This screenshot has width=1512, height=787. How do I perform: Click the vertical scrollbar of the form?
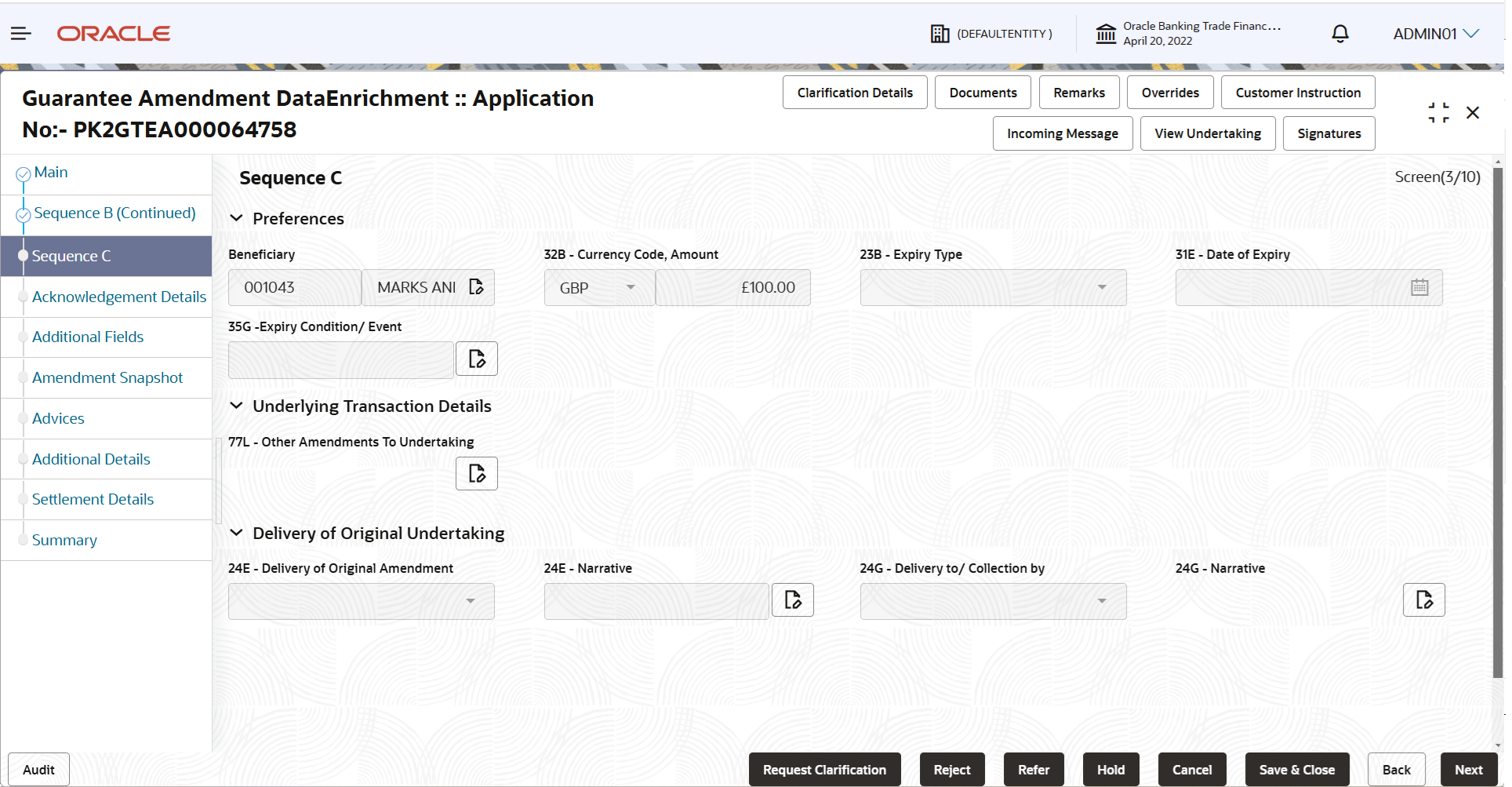[1498, 422]
